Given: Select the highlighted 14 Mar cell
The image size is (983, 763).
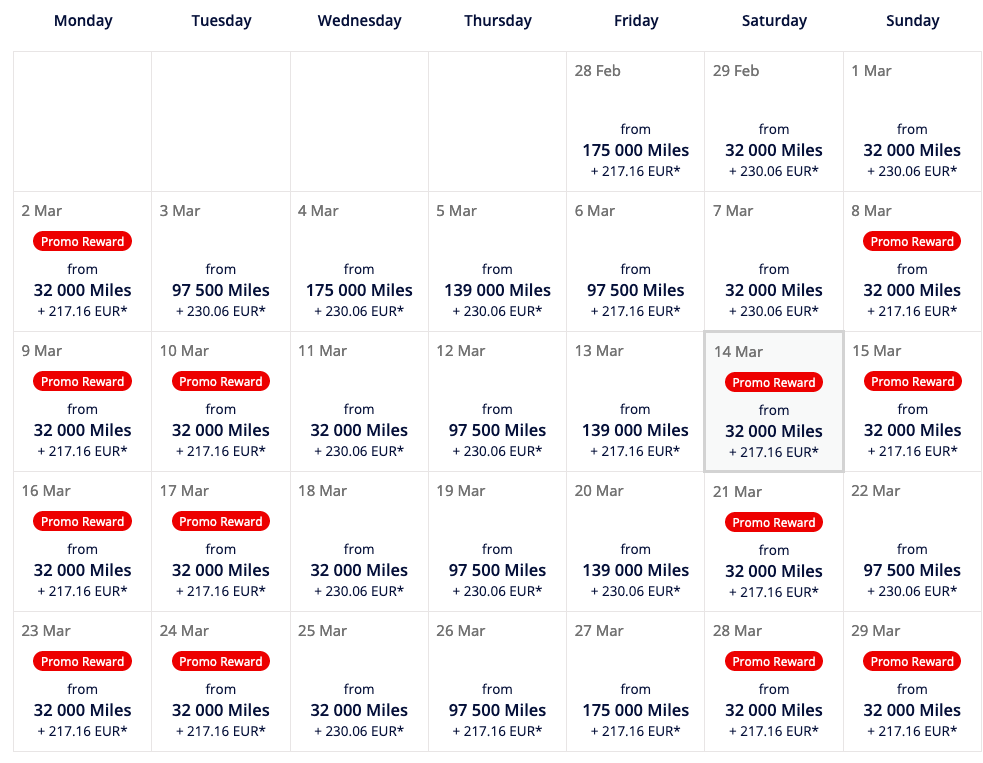Looking at the screenshot, I should [774, 401].
